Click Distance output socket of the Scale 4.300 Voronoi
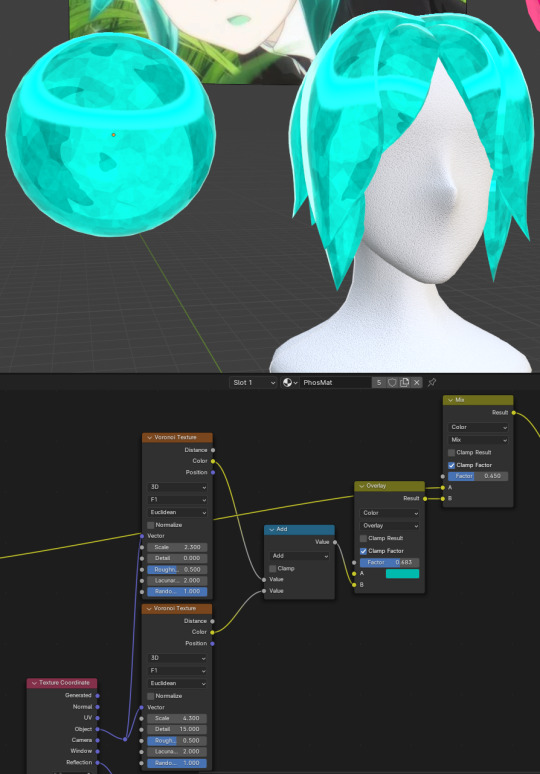This screenshot has height=774, width=540. click(212, 621)
